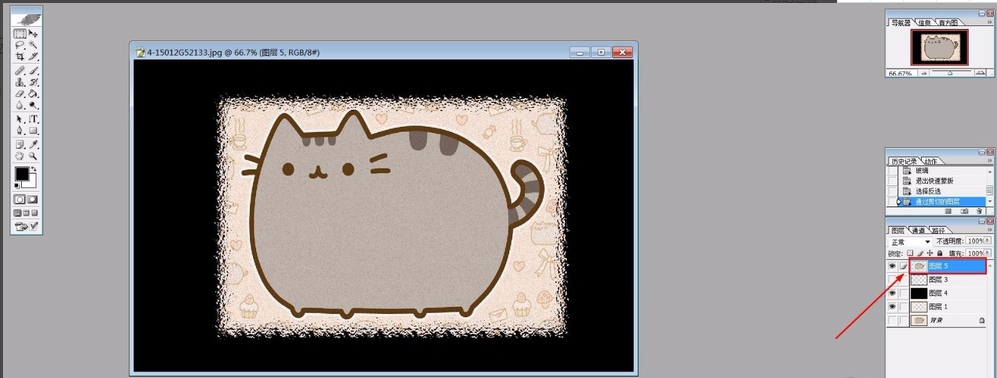Switch to the 通道 channels tab
997x378 pixels.
tap(917, 230)
